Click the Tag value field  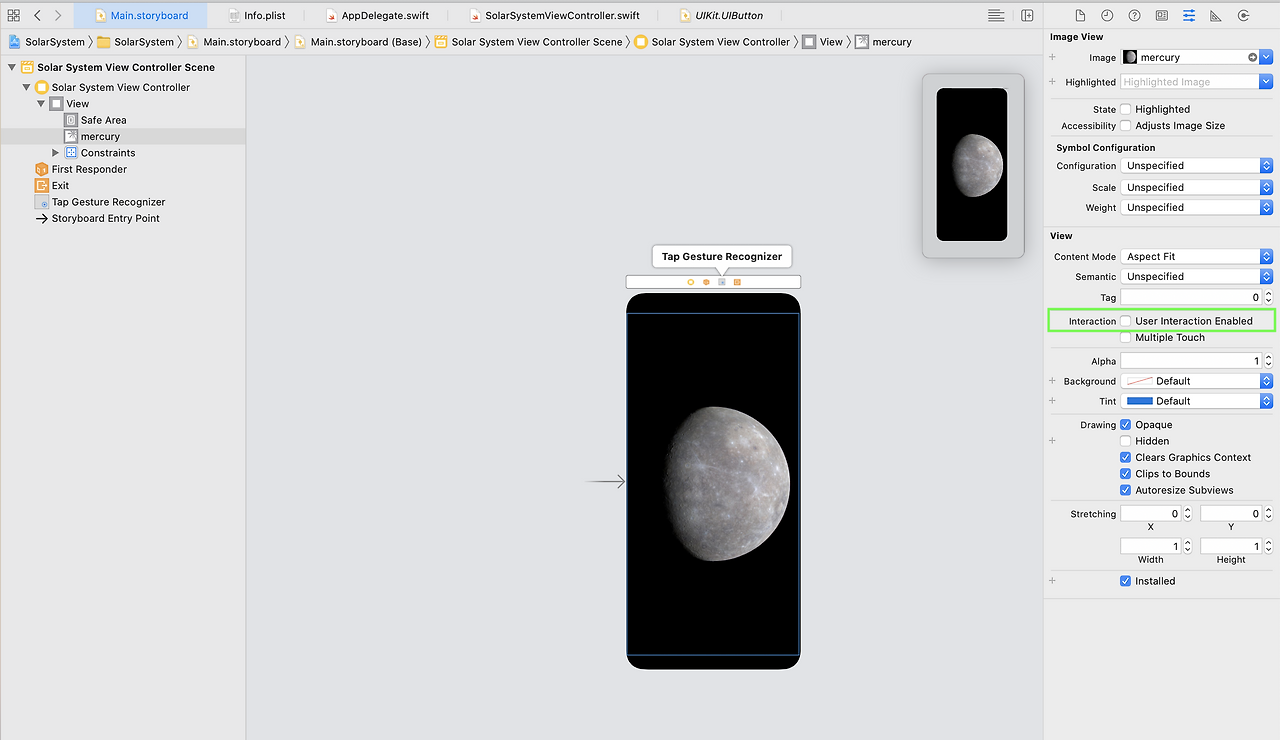[1191, 298]
